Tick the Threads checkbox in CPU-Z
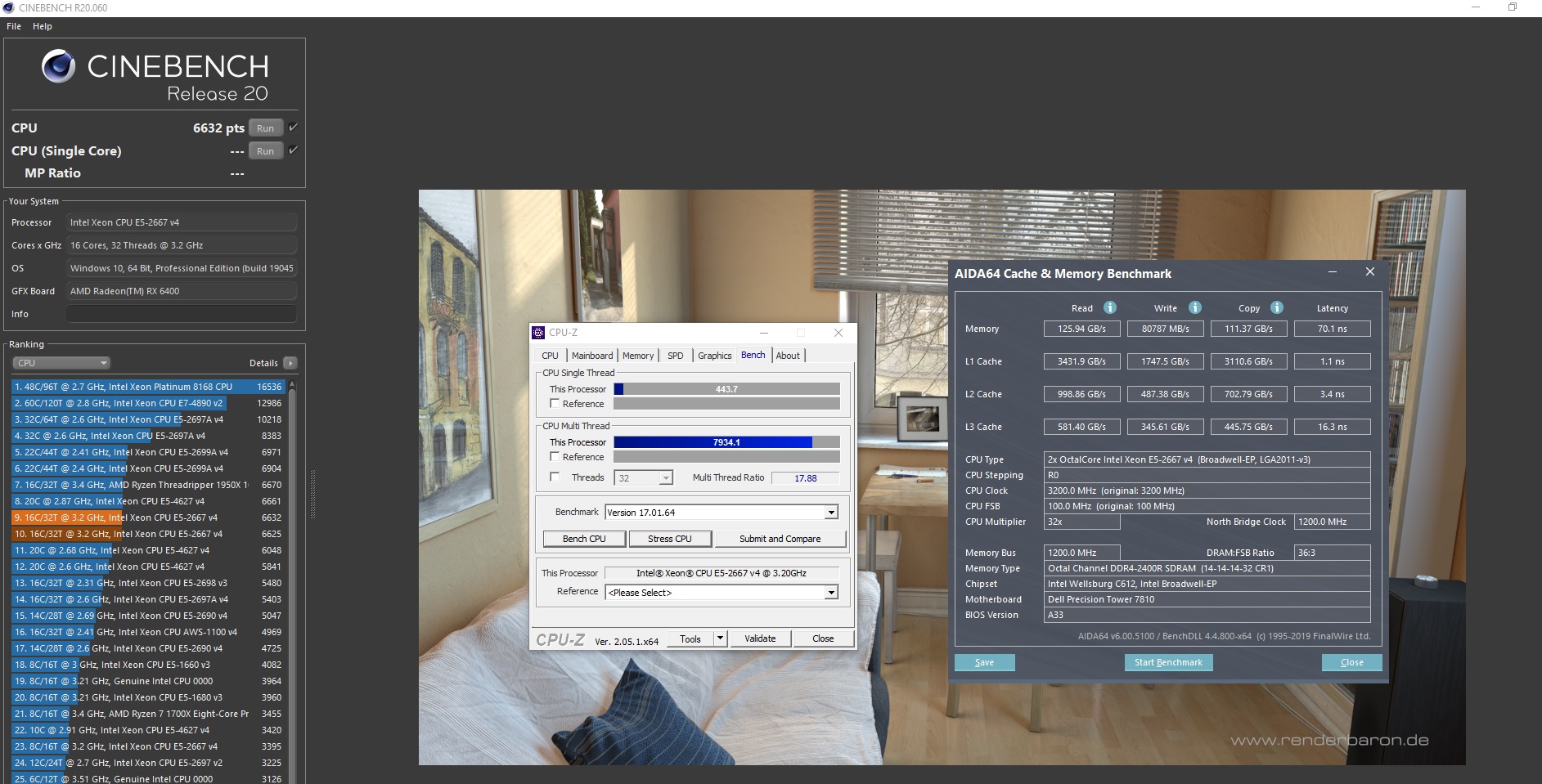The width and height of the screenshot is (1542, 784). [555, 477]
